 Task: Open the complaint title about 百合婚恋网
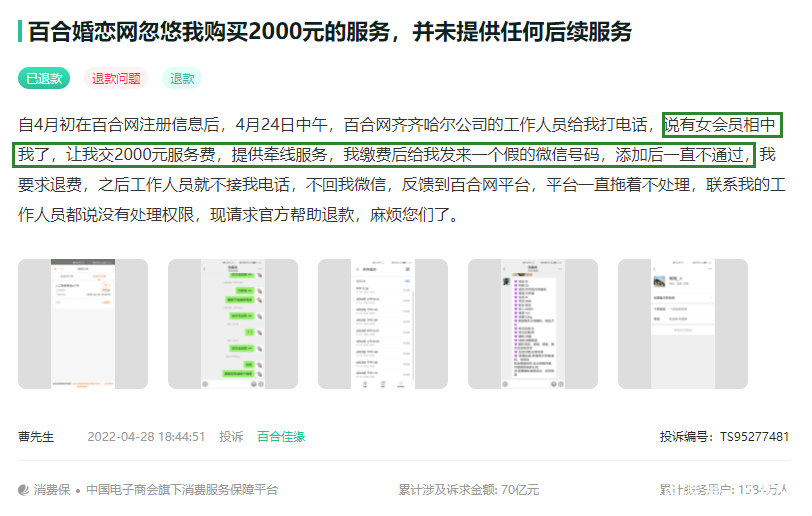pyautogui.click(x=330, y=32)
